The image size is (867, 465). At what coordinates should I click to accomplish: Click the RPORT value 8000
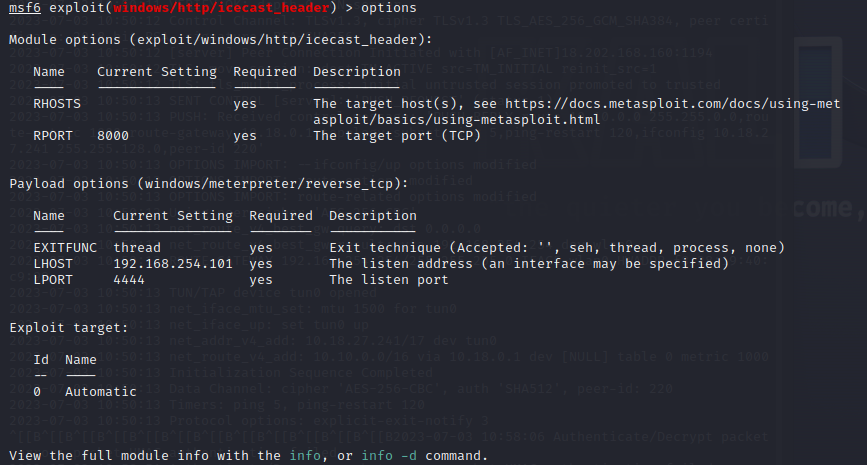tap(113, 136)
